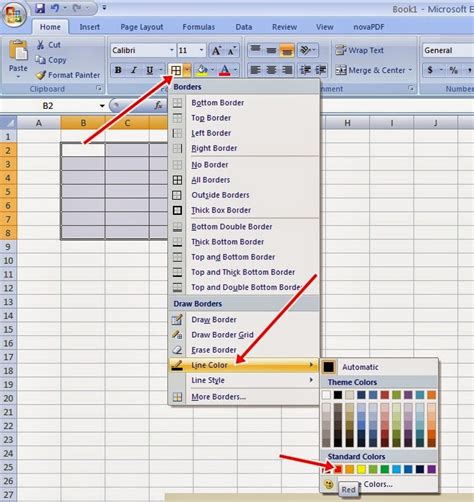Click the insert function fx icon
The height and width of the screenshot is (502, 474).
[158, 106]
